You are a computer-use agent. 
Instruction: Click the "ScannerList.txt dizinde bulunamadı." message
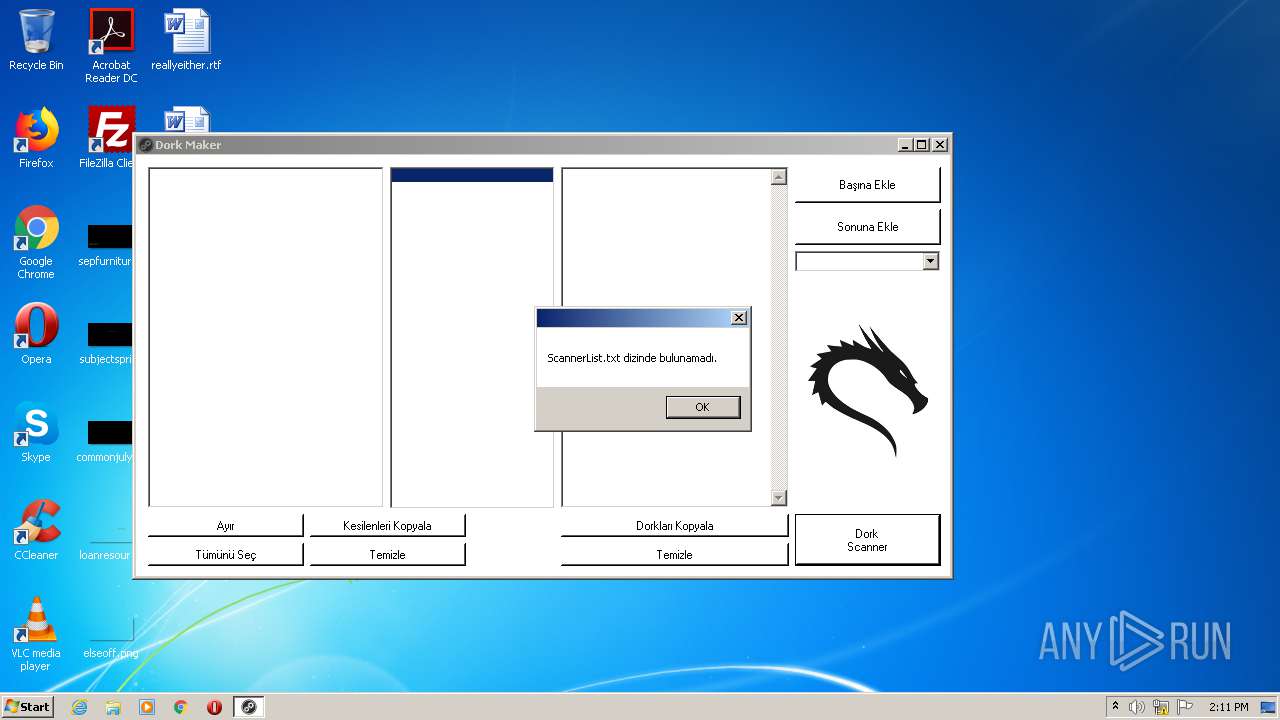[x=632, y=358]
